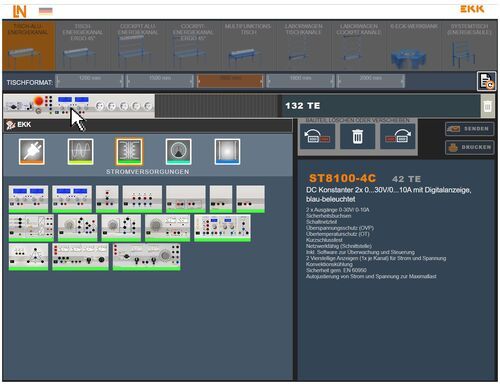Select the Stromversorgungen transformer category icon

pos(130,152)
